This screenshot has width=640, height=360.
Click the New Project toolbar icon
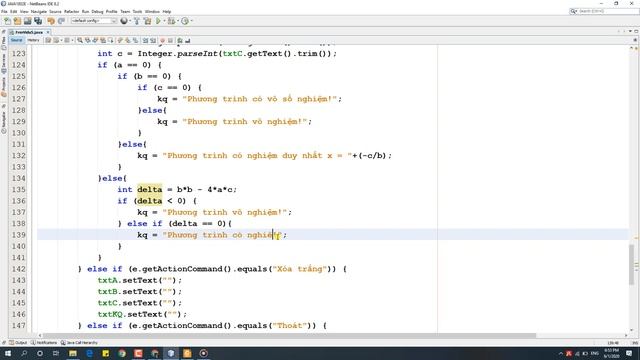coord(17,21)
